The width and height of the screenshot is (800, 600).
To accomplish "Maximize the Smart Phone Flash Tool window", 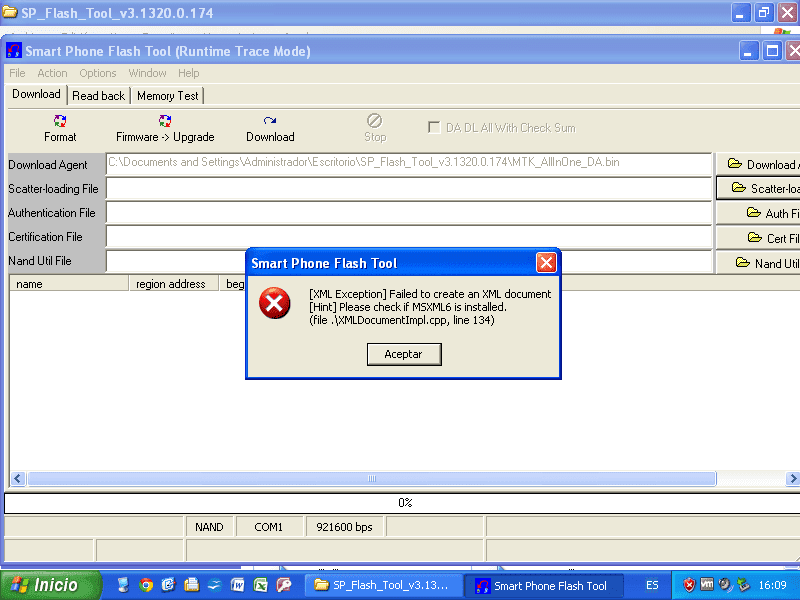I will click(772, 51).
